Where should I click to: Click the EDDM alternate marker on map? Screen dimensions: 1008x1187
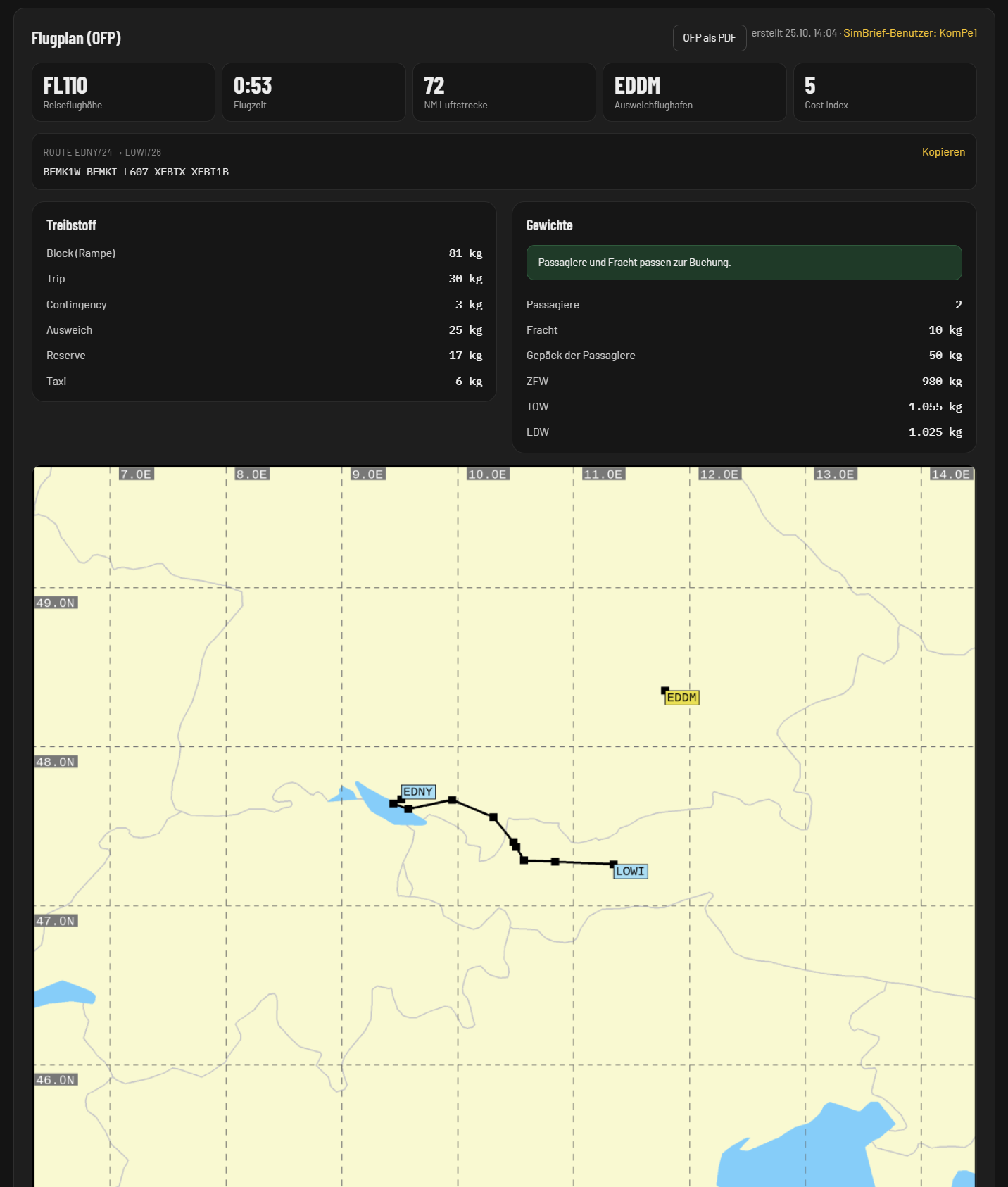(681, 697)
